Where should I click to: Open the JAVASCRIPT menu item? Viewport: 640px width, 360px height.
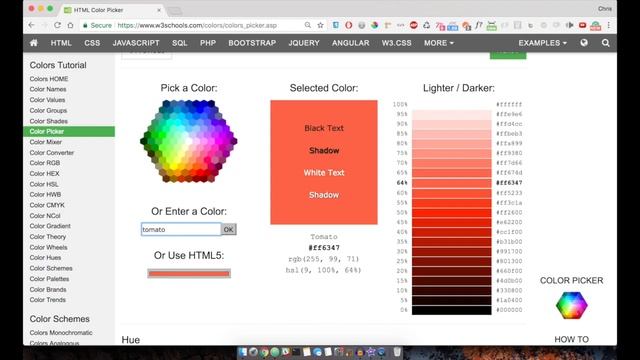[136, 43]
